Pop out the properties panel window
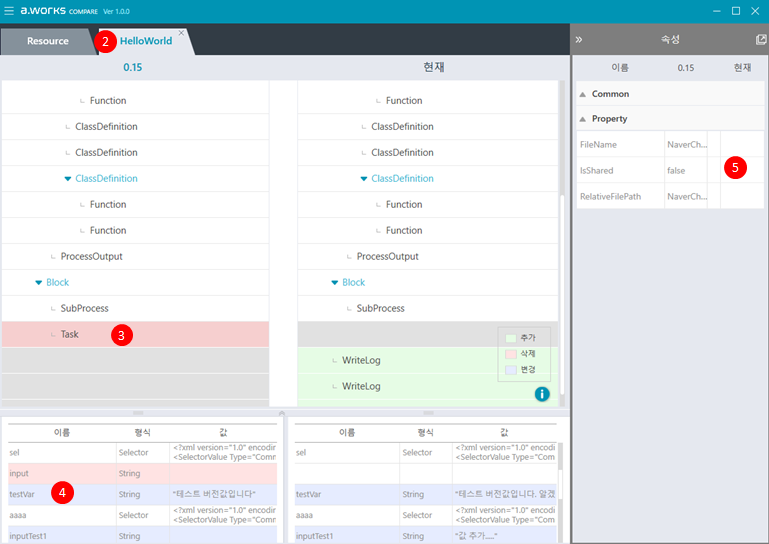 point(761,40)
